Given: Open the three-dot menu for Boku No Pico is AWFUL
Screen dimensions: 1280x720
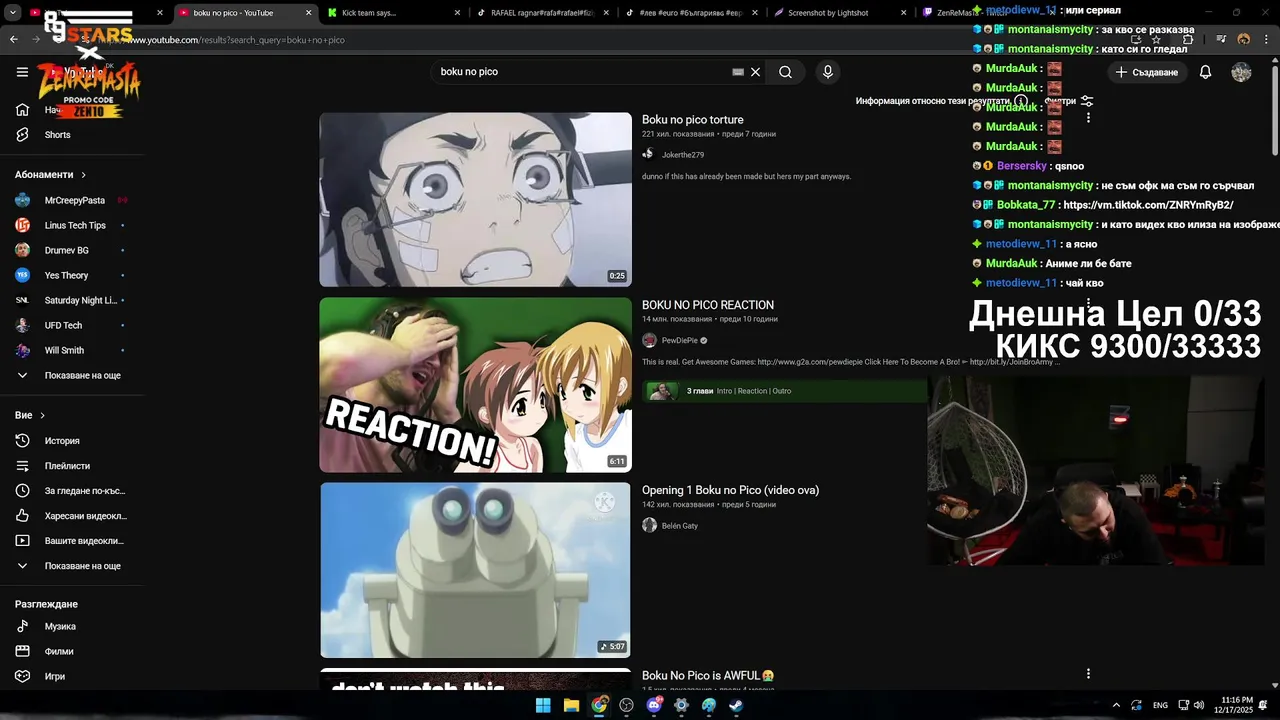Looking at the screenshot, I should tap(1088, 674).
